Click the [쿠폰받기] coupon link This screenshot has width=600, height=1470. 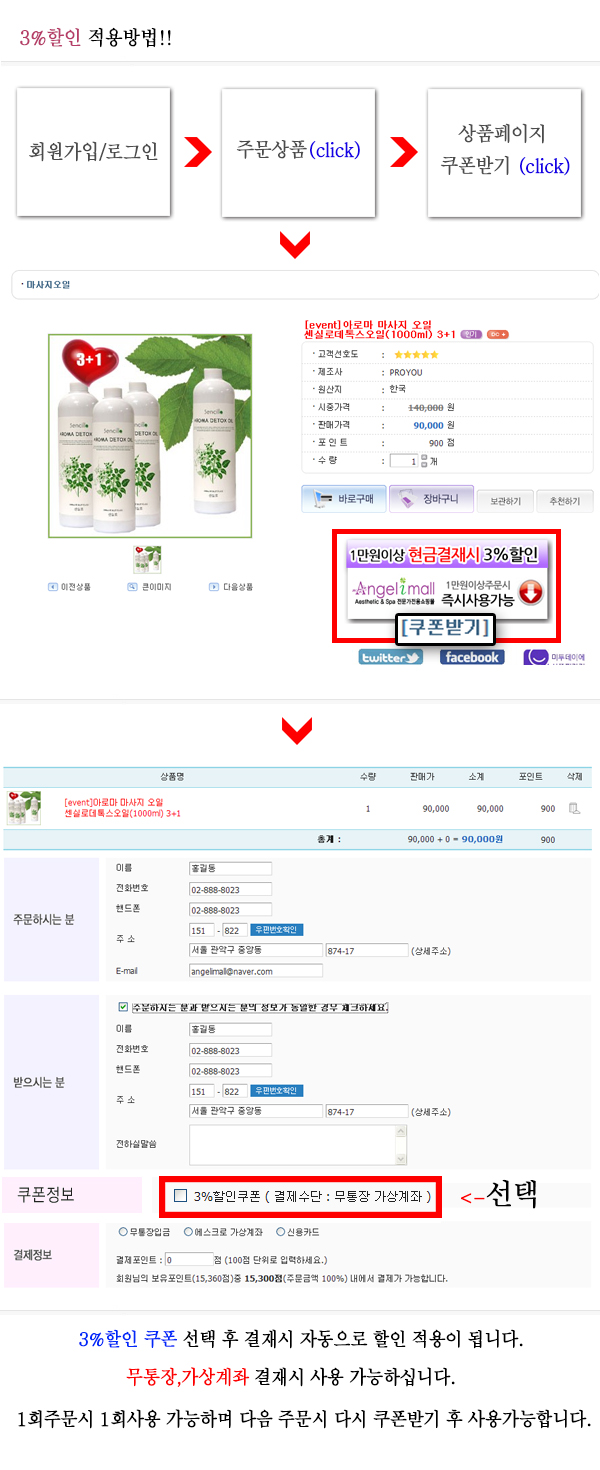445,628
